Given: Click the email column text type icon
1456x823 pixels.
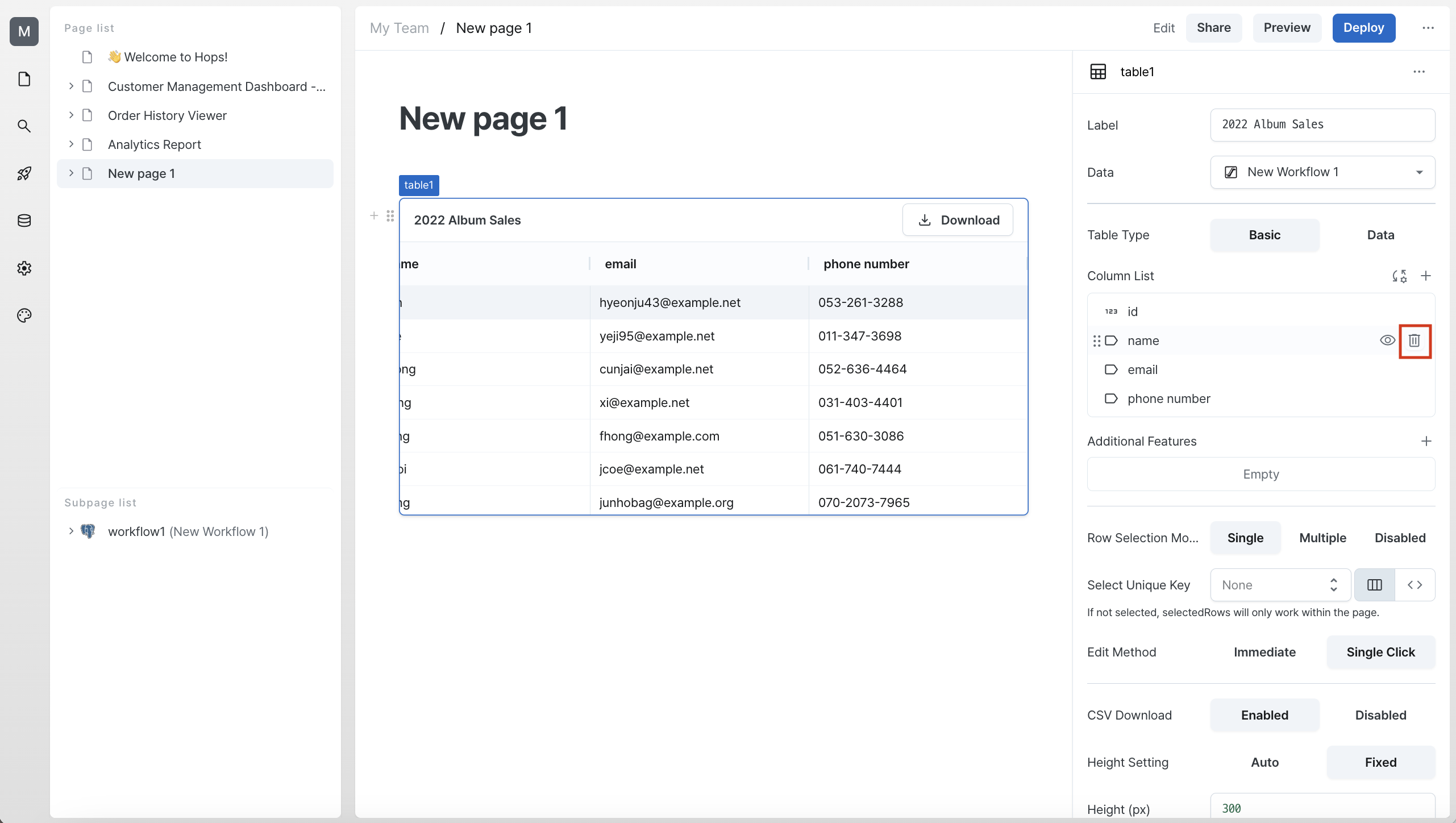Looking at the screenshot, I should (x=1111, y=369).
